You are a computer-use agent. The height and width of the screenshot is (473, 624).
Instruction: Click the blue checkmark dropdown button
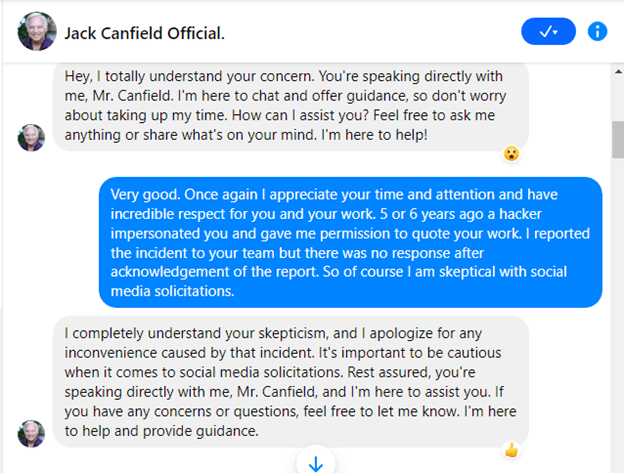[548, 32]
